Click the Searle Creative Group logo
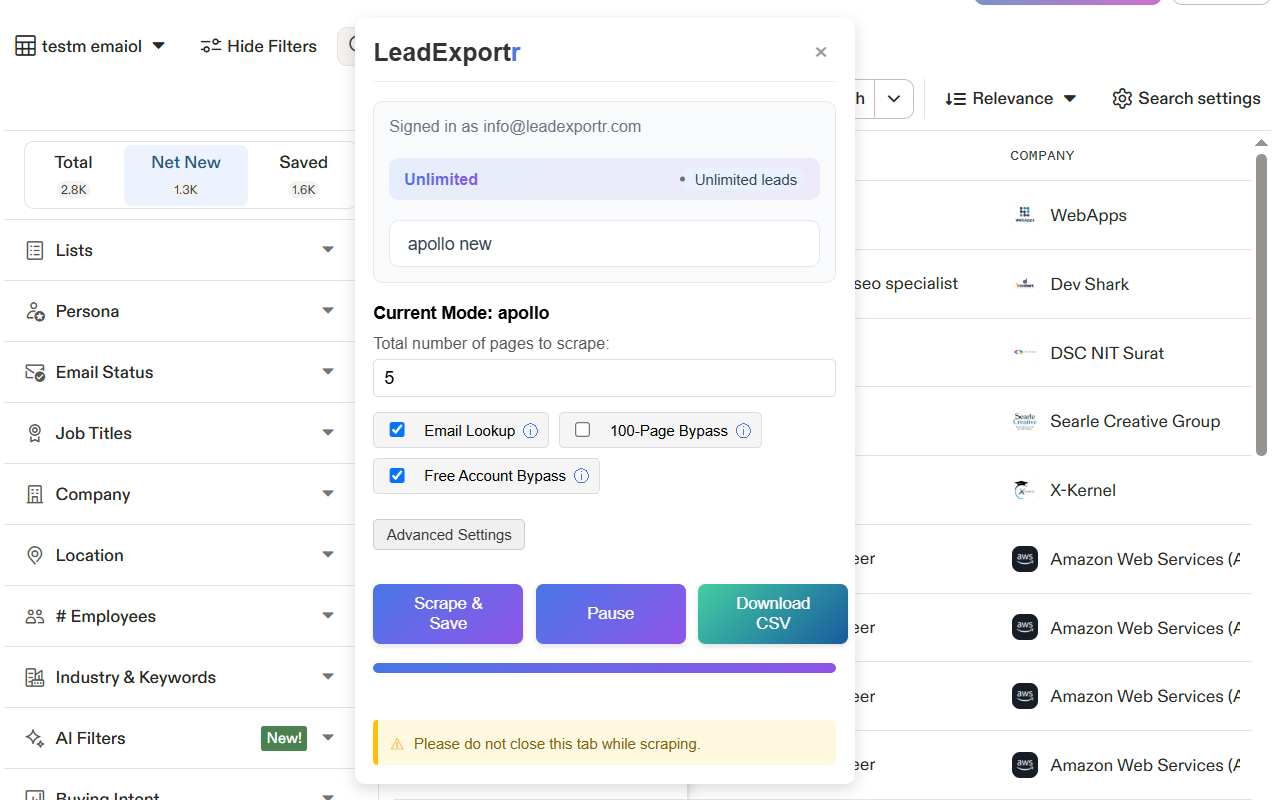The width and height of the screenshot is (1280, 800). click(1024, 421)
